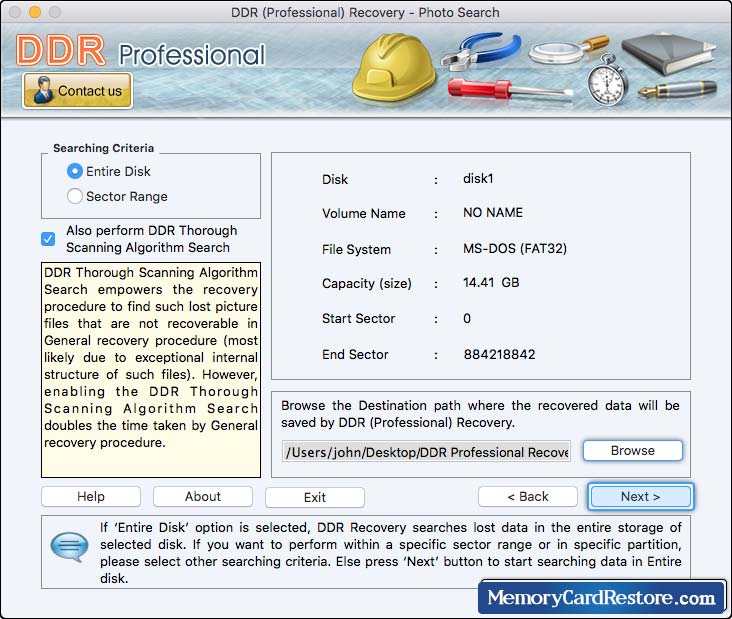This screenshot has width=732, height=619.
Task: Click the blue pliers icon in banner
Action: (x=481, y=52)
